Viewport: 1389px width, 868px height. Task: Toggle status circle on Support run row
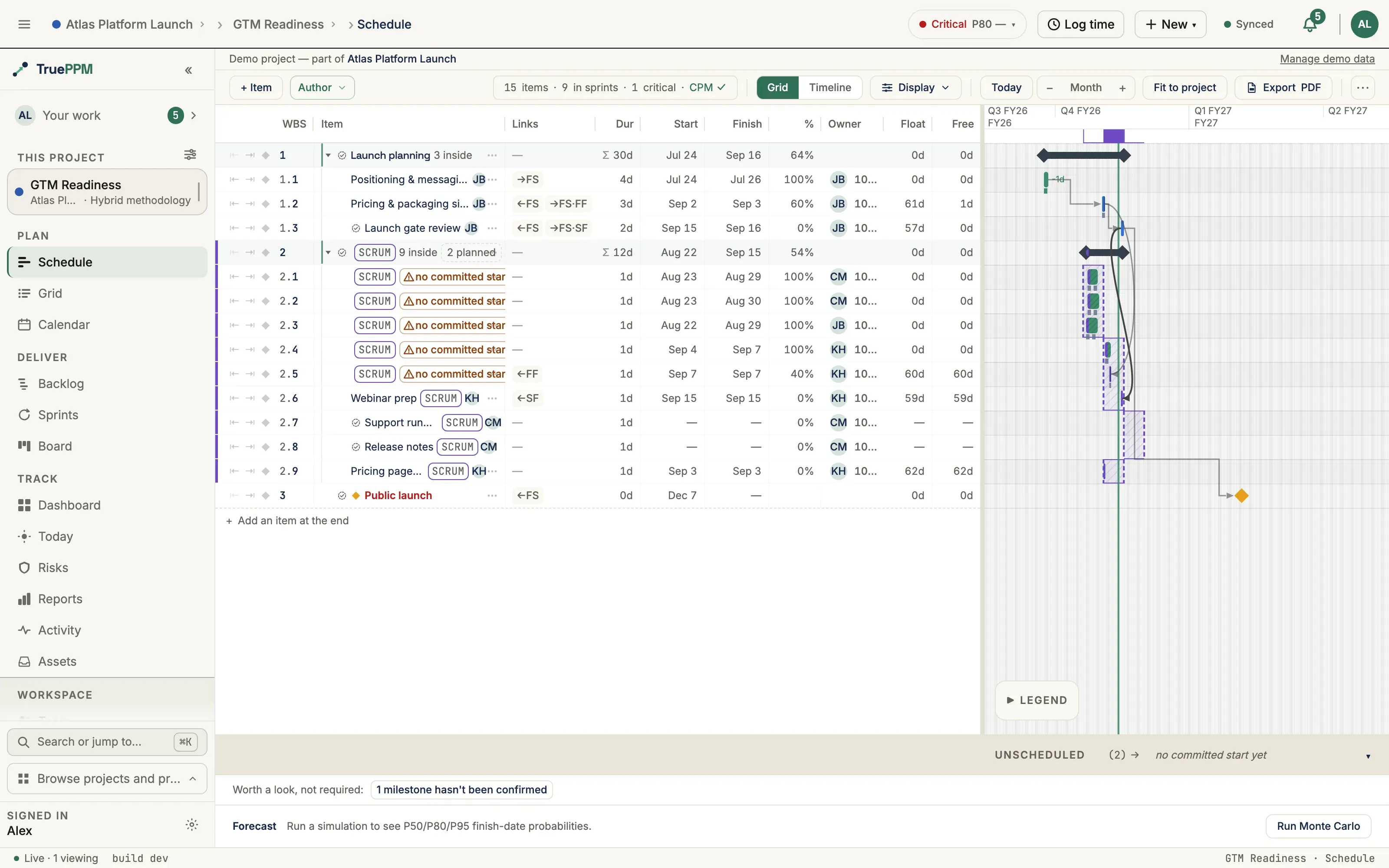pyautogui.click(x=355, y=423)
